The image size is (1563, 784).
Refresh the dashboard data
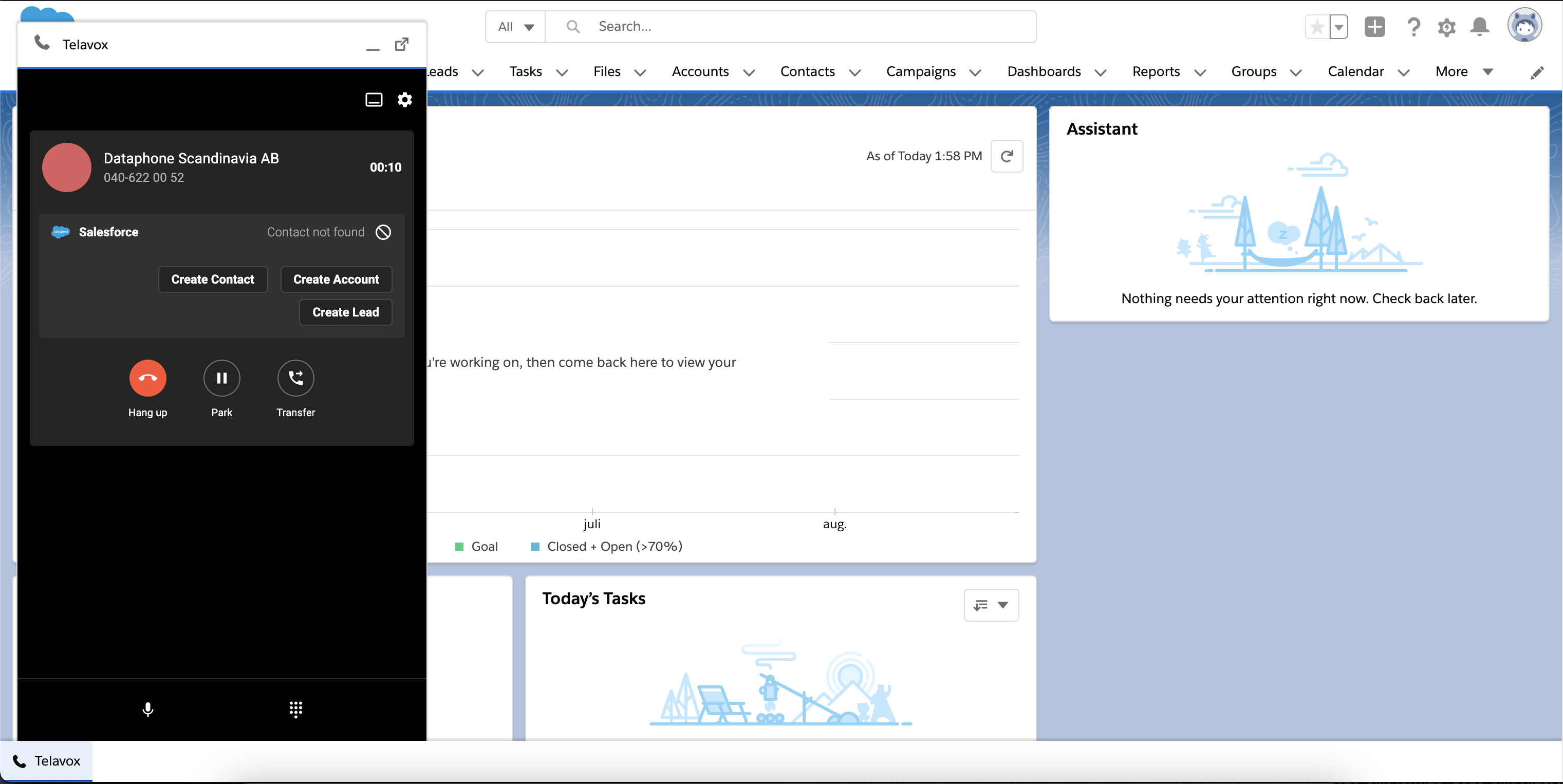tap(1007, 156)
